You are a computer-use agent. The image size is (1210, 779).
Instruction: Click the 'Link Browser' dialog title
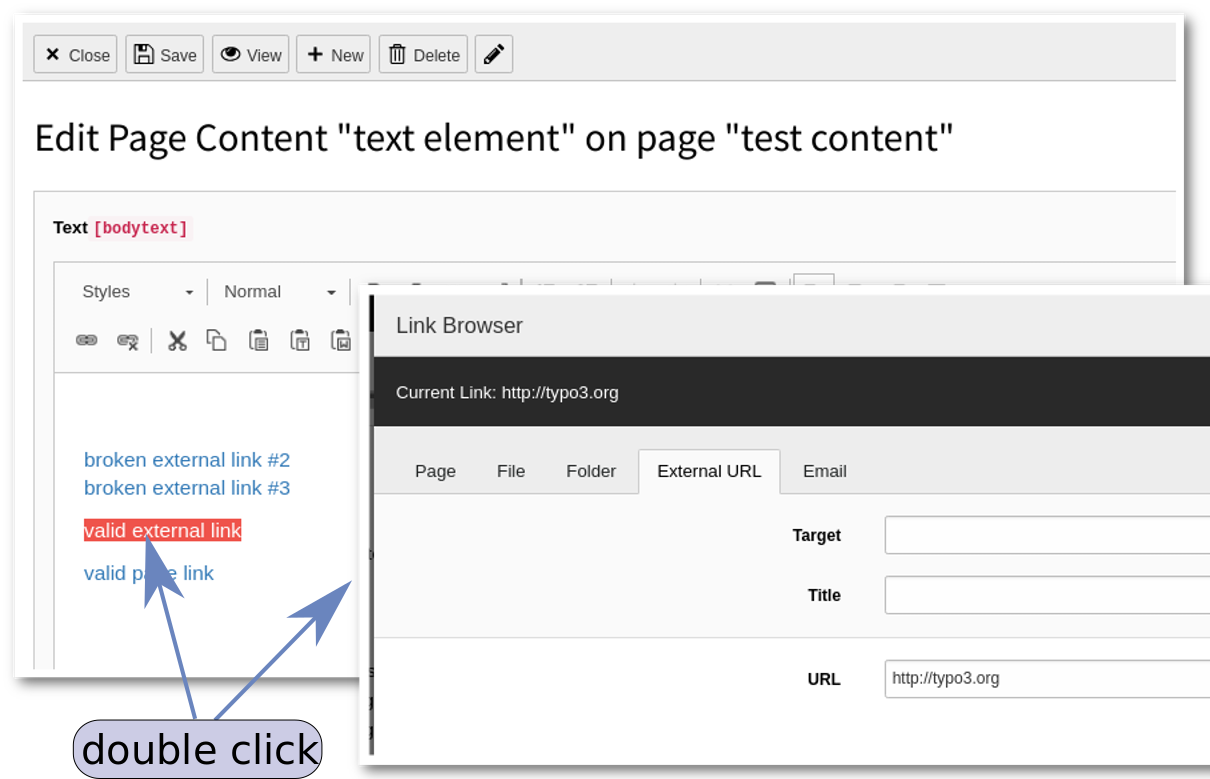pyautogui.click(x=459, y=325)
